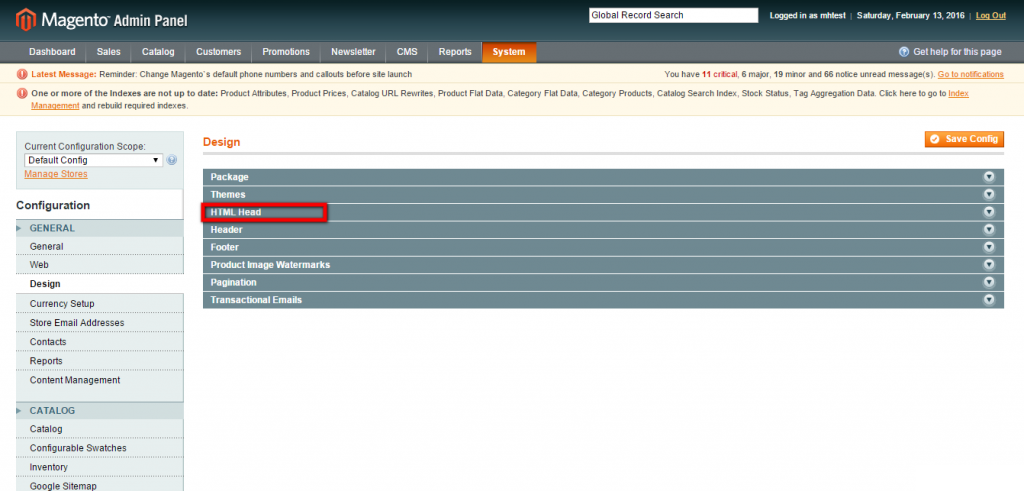1024x491 pixels.
Task: Click Get help for this page
Action: coord(957,52)
